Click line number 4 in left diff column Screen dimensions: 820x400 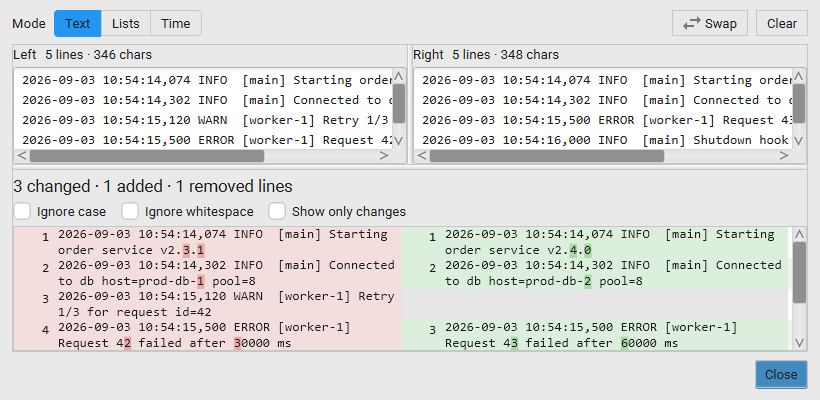click(45, 330)
